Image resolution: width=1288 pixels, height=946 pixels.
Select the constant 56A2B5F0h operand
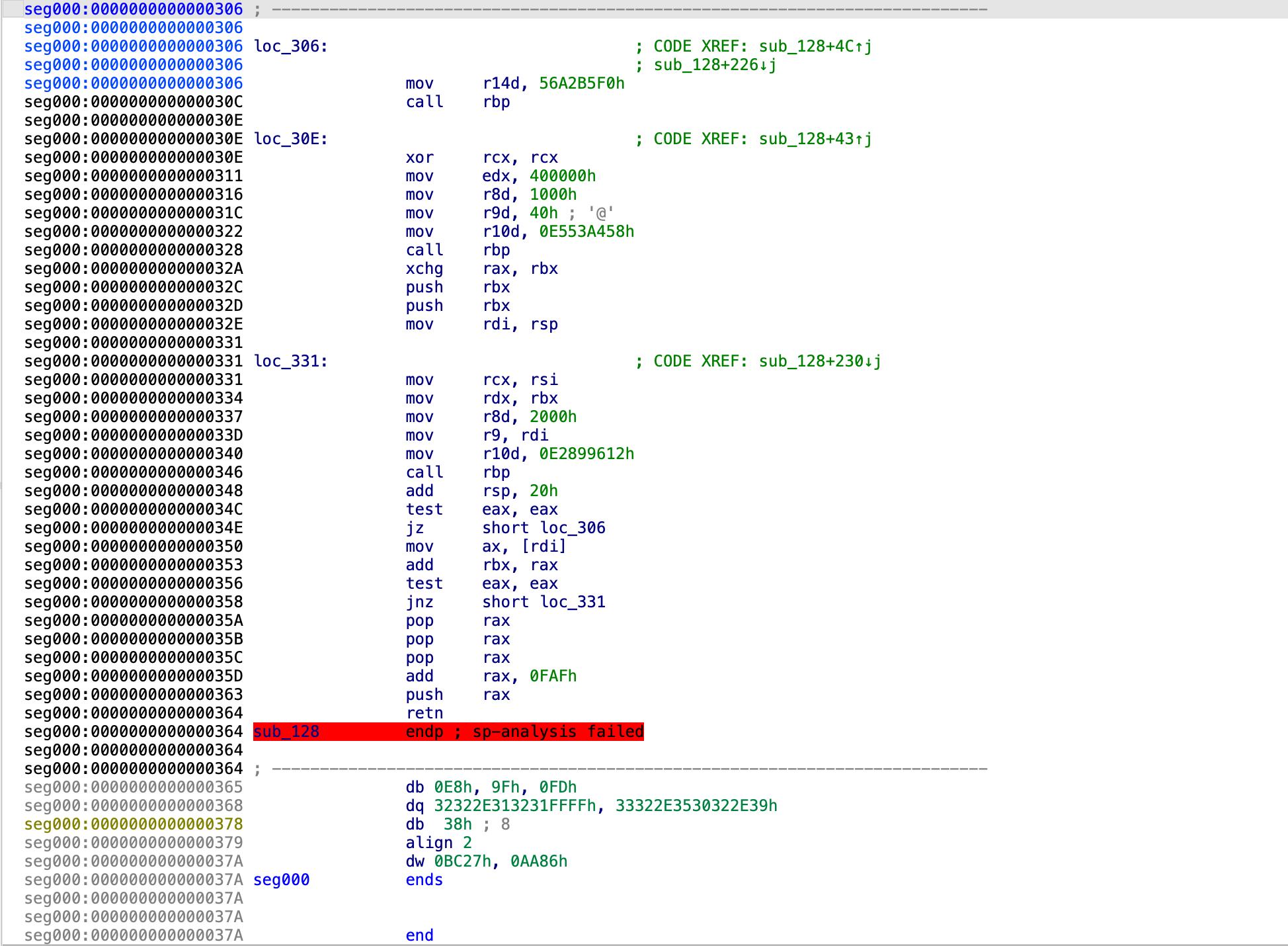(581, 83)
